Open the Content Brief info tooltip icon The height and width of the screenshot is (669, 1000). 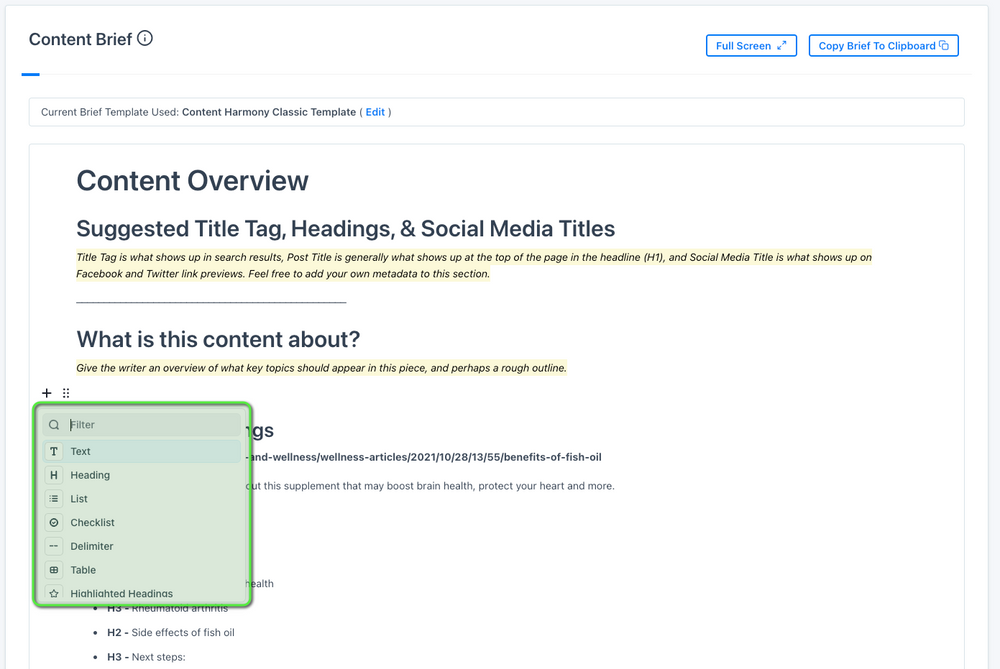(x=146, y=38)
